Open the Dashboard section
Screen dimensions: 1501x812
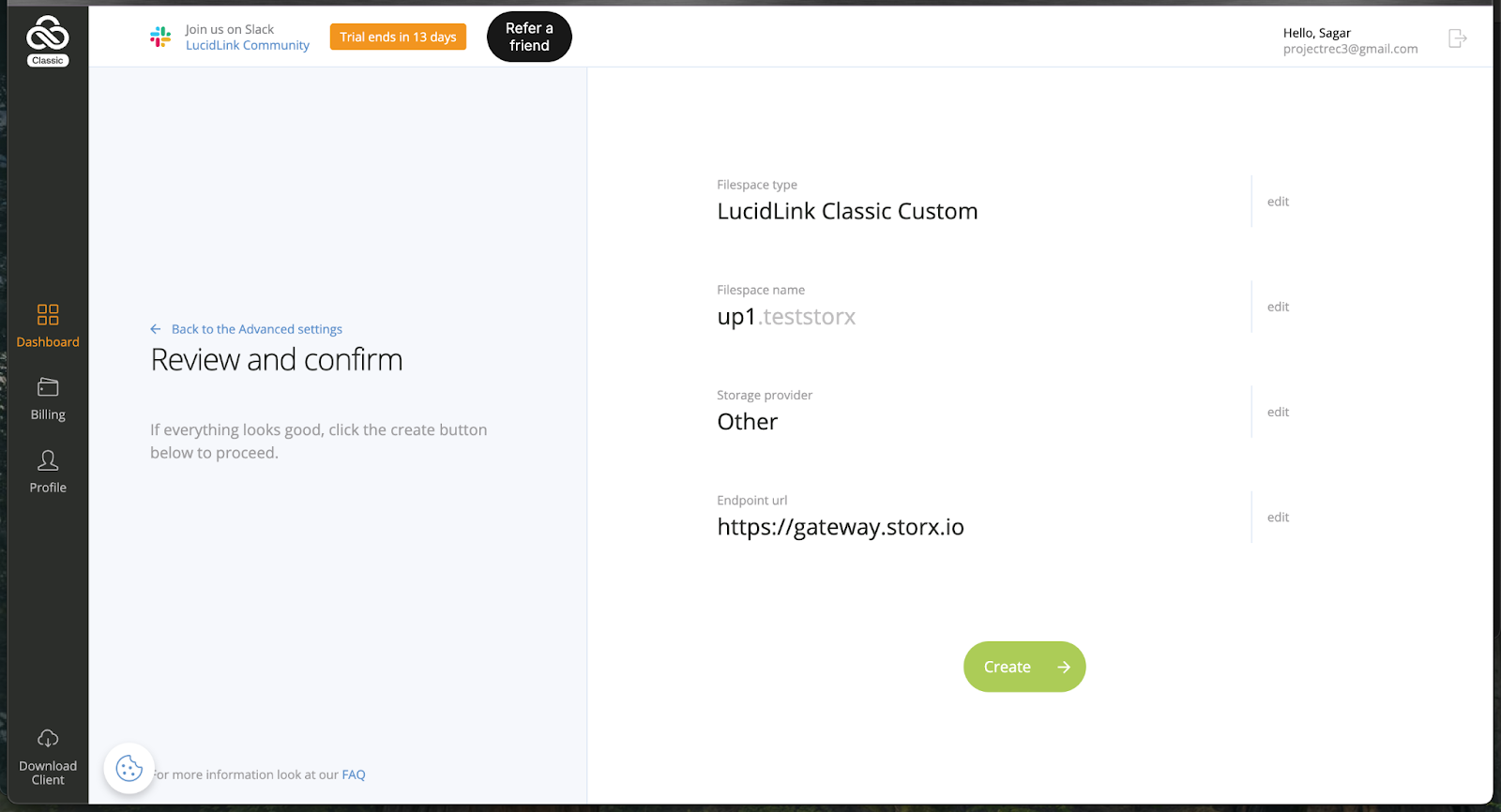coord(48,325)
